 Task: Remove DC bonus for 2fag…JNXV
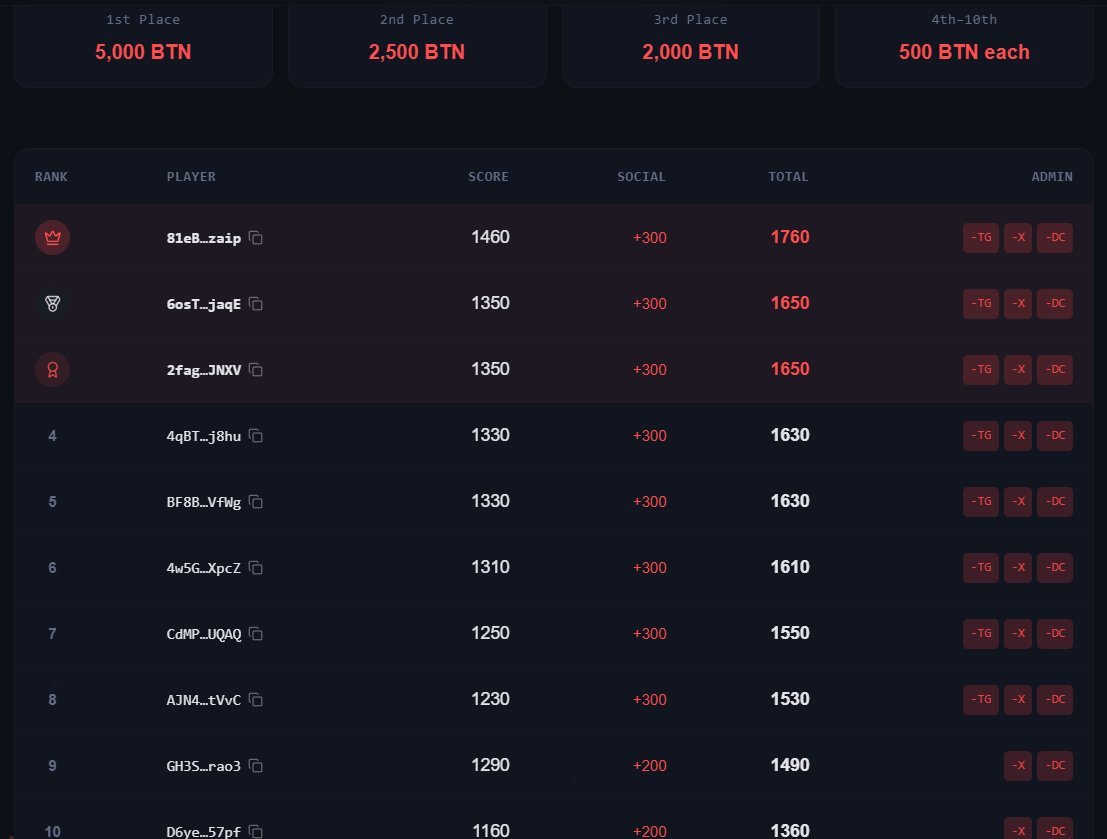[1055, 370]
